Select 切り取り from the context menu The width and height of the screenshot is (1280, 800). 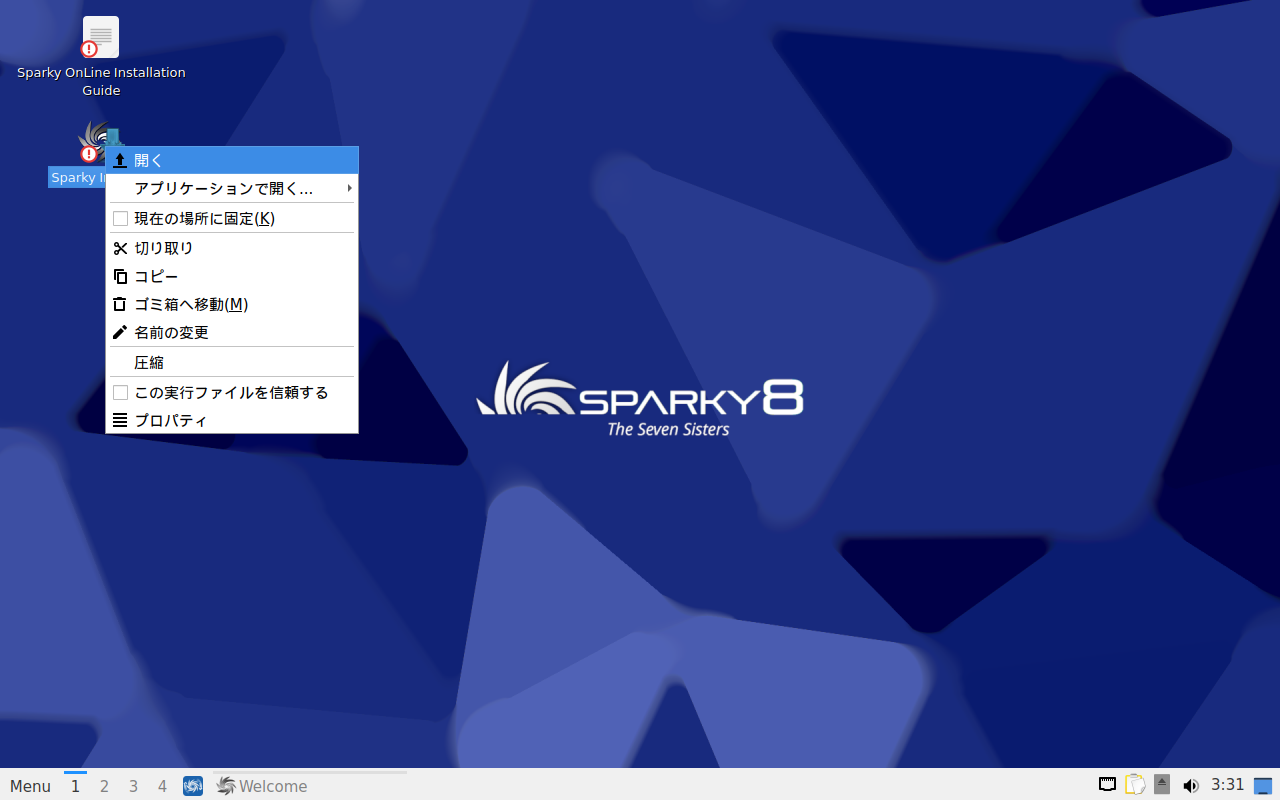pyautogui.click(x=232, y=248)
